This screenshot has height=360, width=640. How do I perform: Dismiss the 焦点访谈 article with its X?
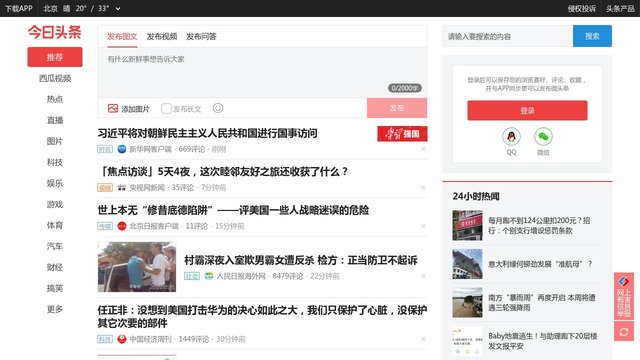[x=423, y=187]
